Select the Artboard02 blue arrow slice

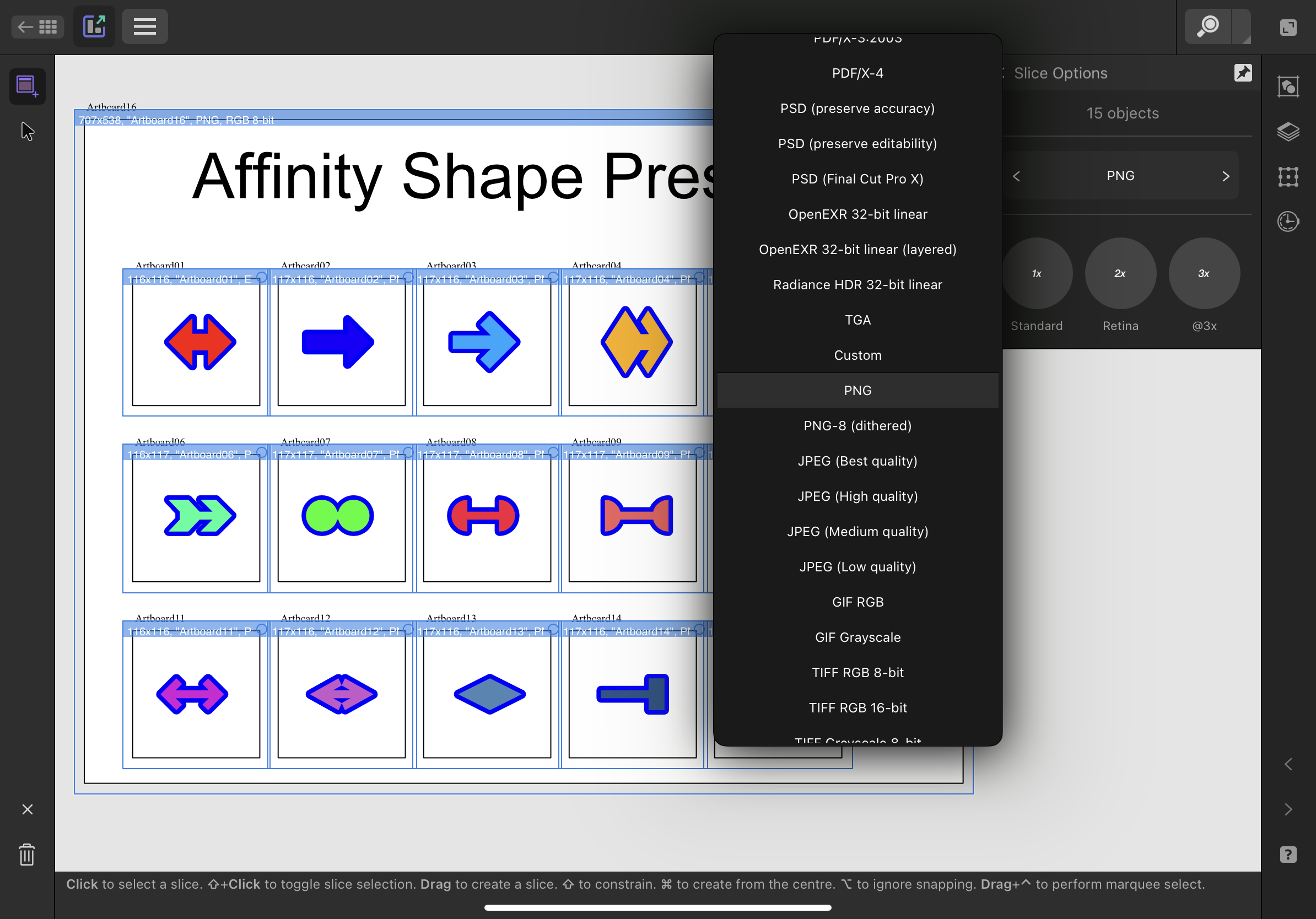[x=338, y=342]
